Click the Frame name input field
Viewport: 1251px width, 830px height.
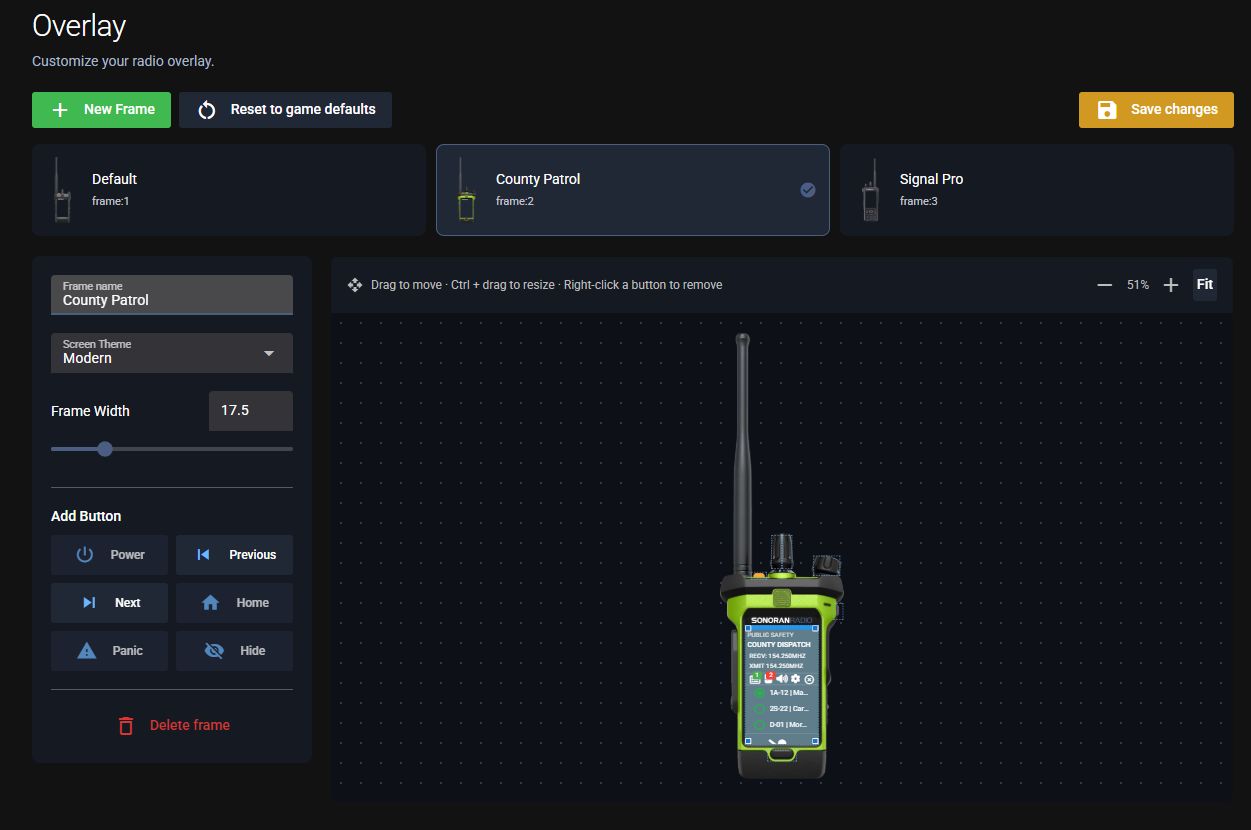click(172, 295)
